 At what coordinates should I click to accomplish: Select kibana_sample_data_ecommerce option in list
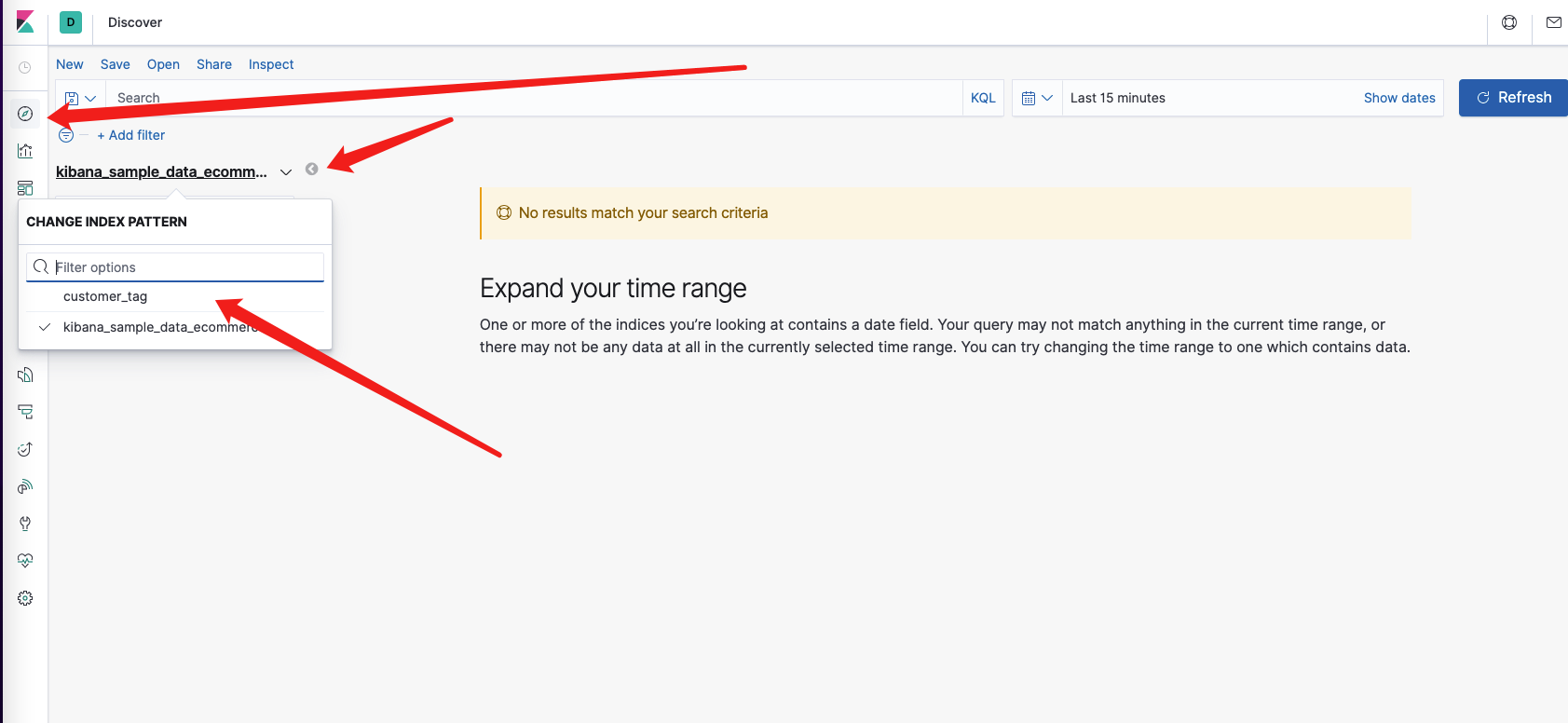click(x=175, y=327)
